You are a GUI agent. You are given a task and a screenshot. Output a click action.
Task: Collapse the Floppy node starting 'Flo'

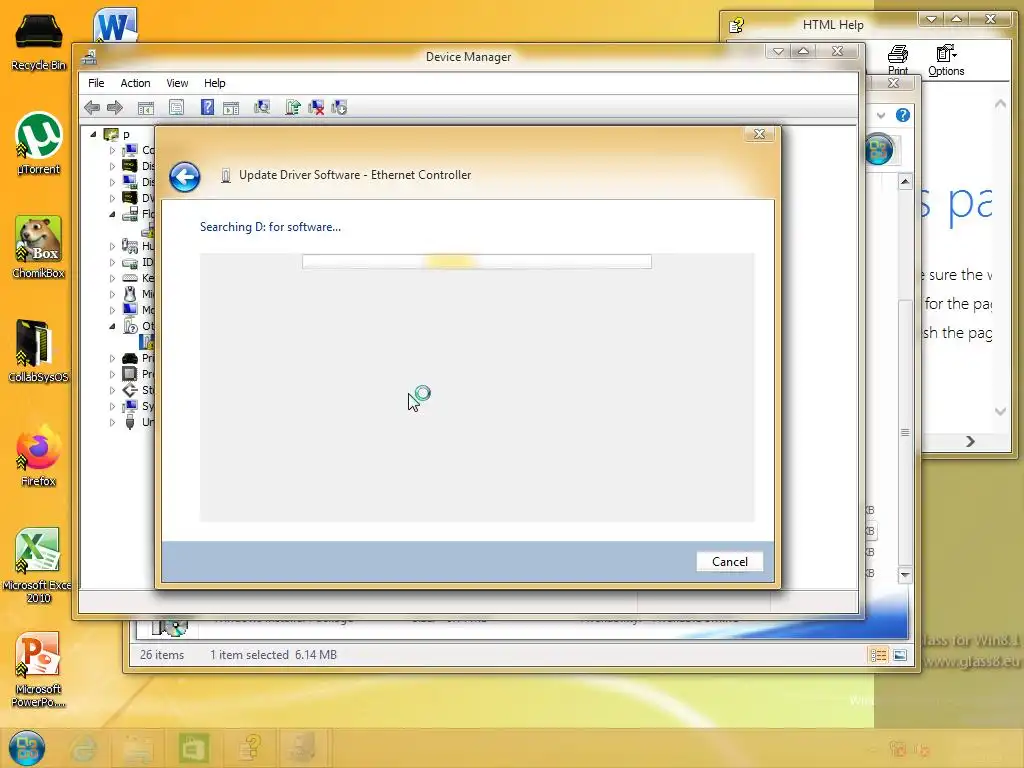pos(112,214)
